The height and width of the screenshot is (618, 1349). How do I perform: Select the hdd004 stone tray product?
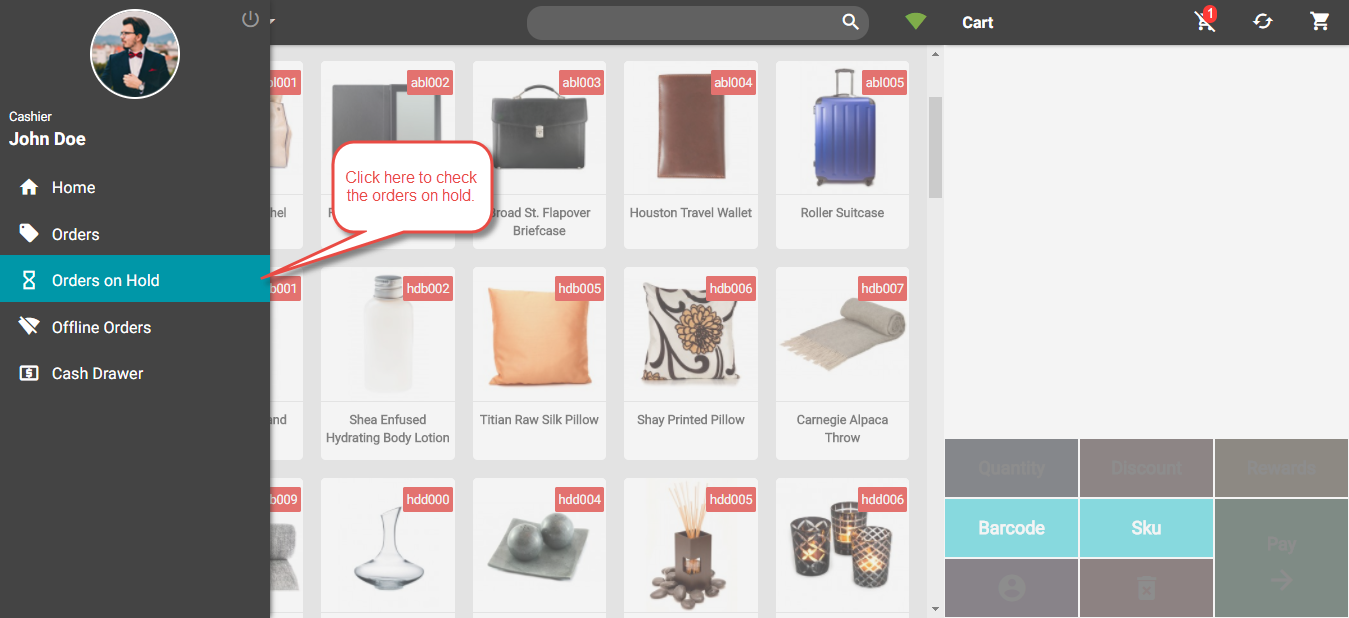[539, 548]
